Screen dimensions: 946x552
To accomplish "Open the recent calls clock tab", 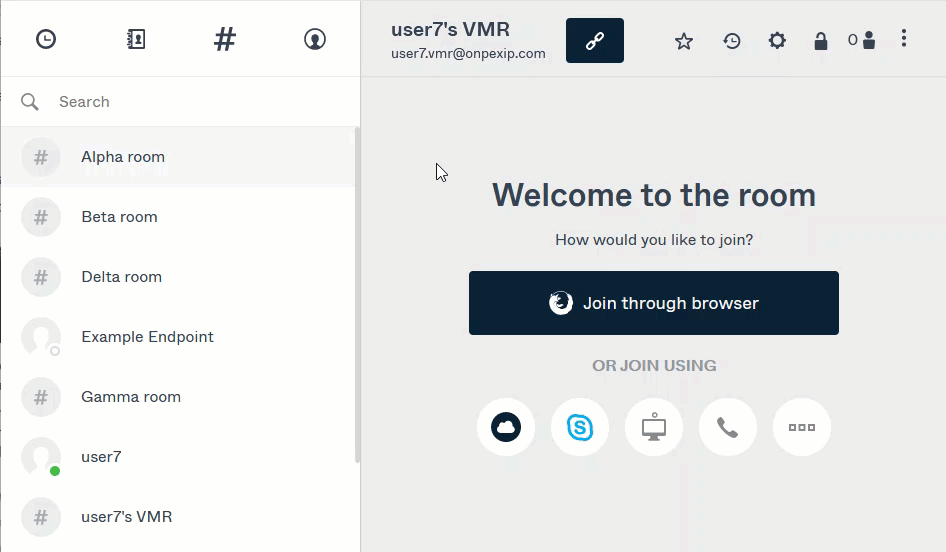I will point(46,39).
